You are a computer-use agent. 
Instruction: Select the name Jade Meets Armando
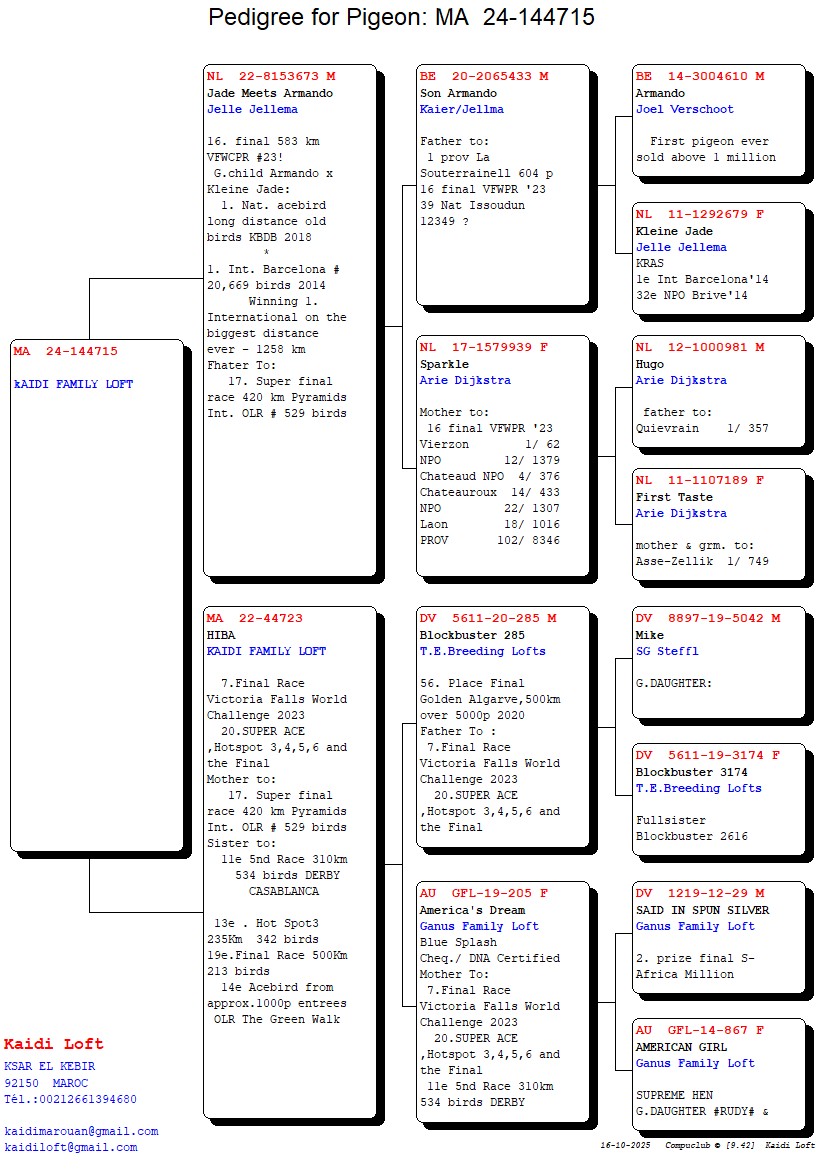point(270,93)
